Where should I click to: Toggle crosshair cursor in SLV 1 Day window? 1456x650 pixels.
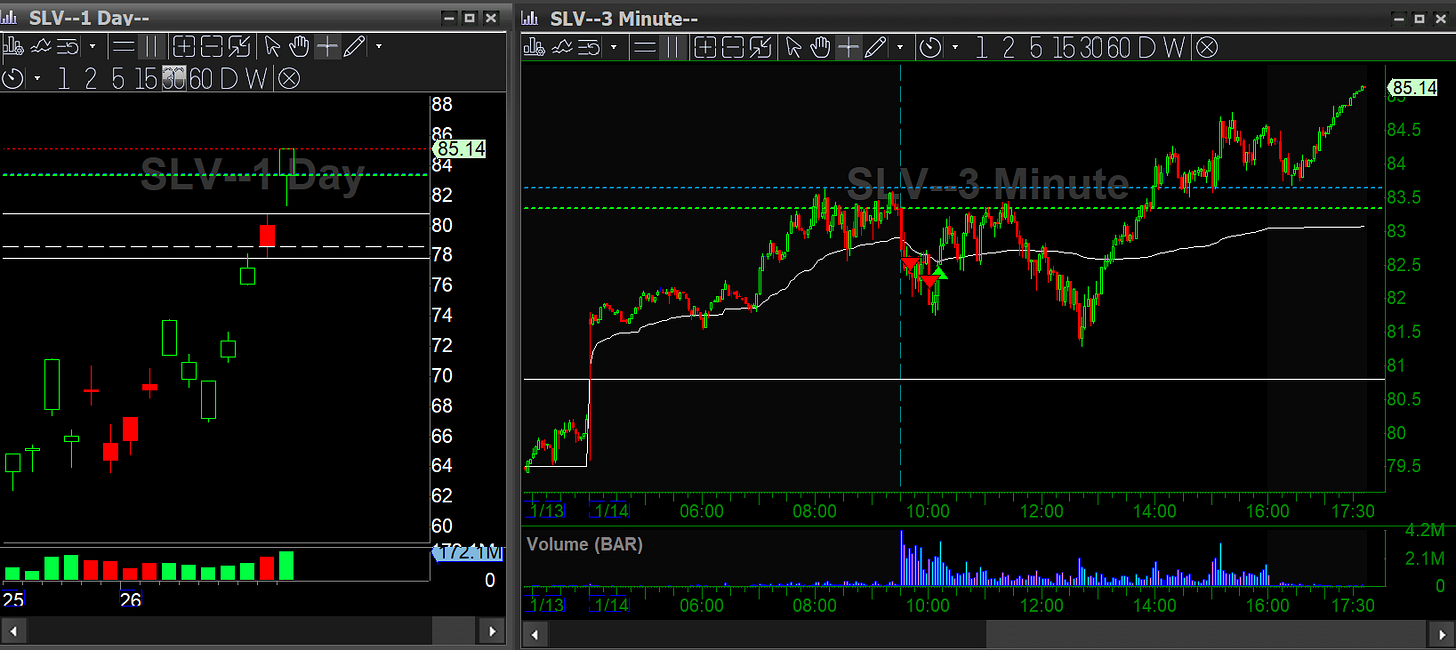click(326, 46)
